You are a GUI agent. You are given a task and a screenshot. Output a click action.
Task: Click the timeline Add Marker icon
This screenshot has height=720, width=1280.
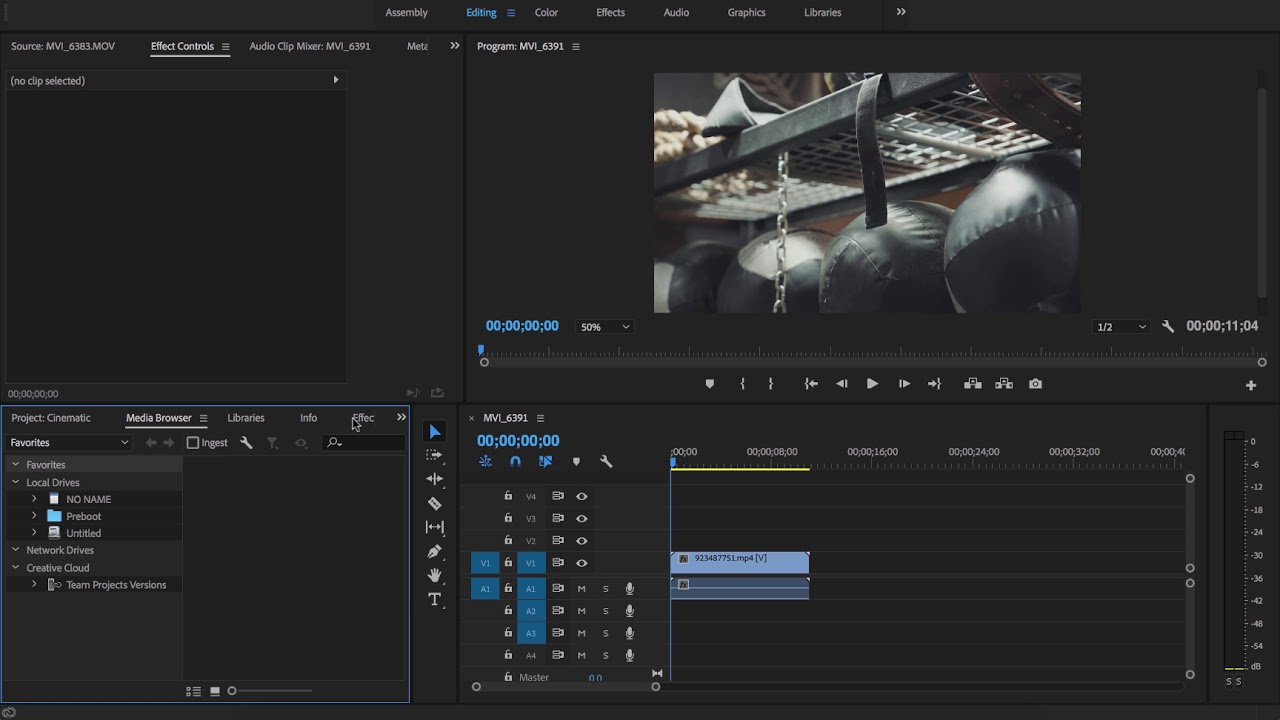576,461
